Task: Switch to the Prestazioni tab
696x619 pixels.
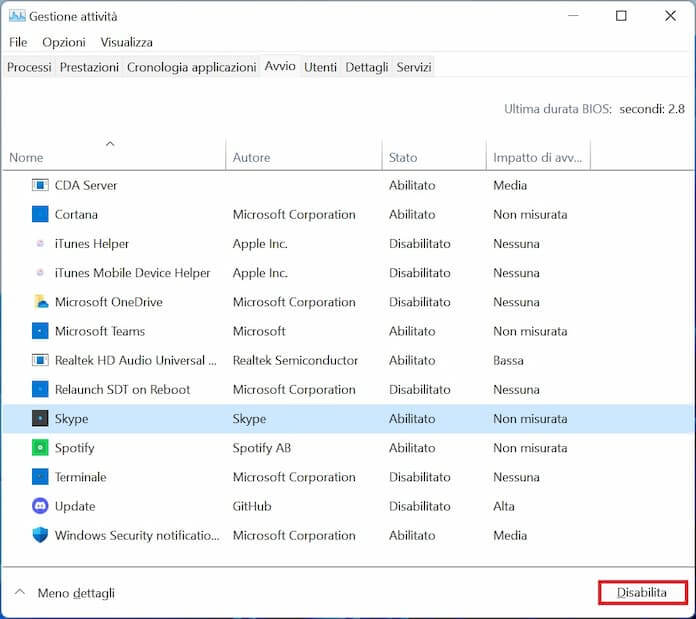Action: 89,67
